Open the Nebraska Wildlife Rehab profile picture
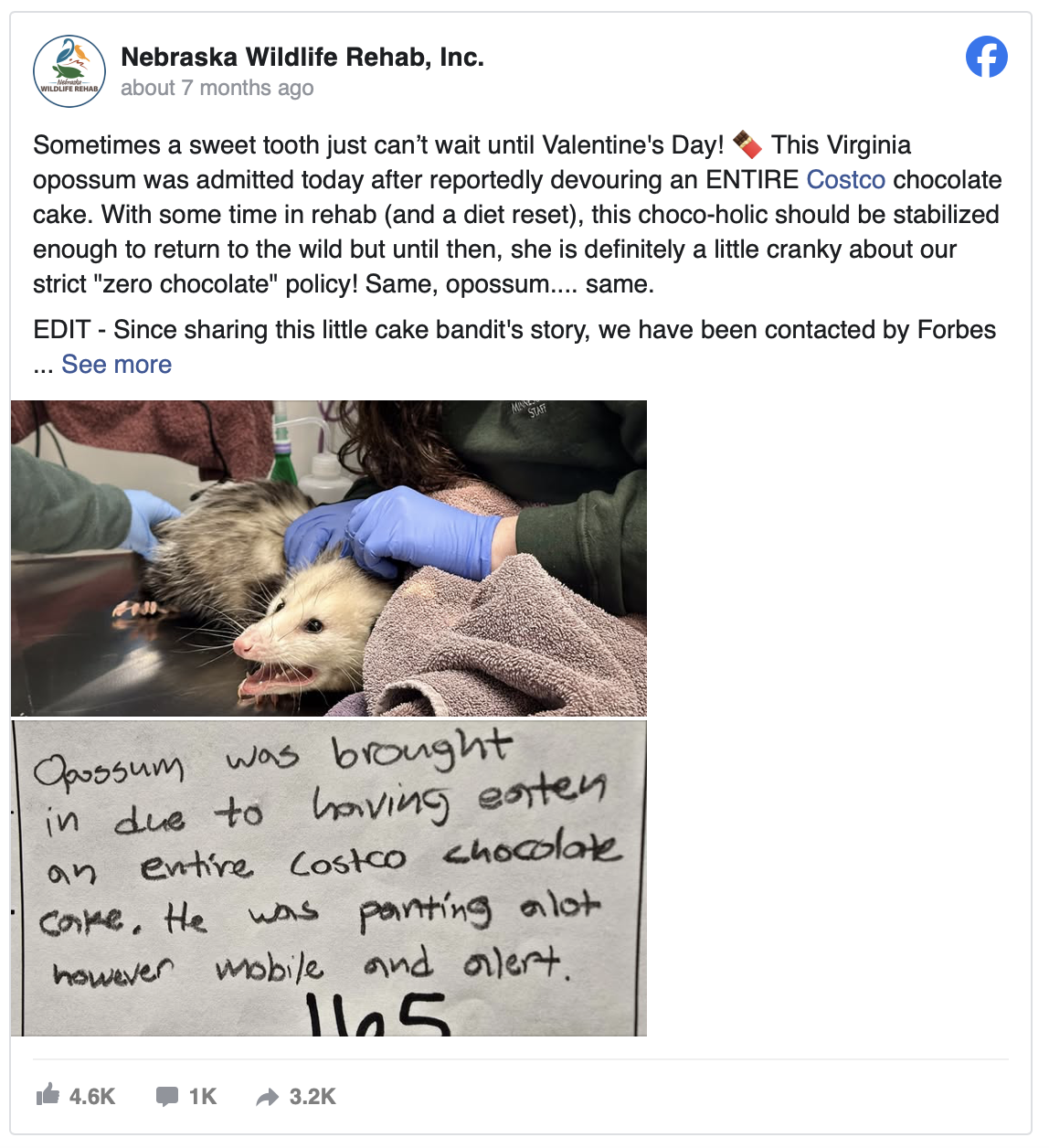 click(69, 71)
